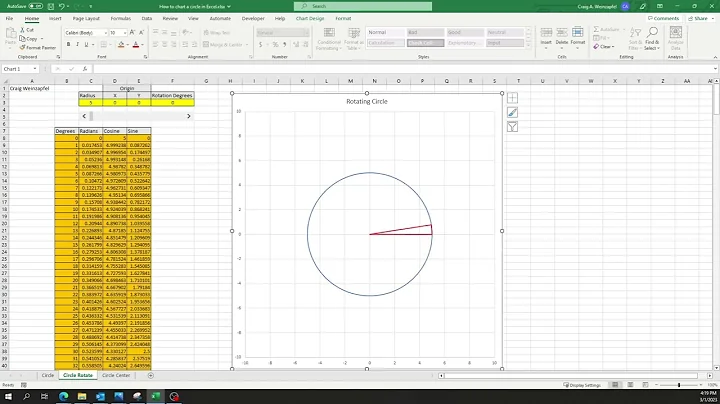
Task: Open Chart Filters funnel beside chart
Action: pos(512,127)
